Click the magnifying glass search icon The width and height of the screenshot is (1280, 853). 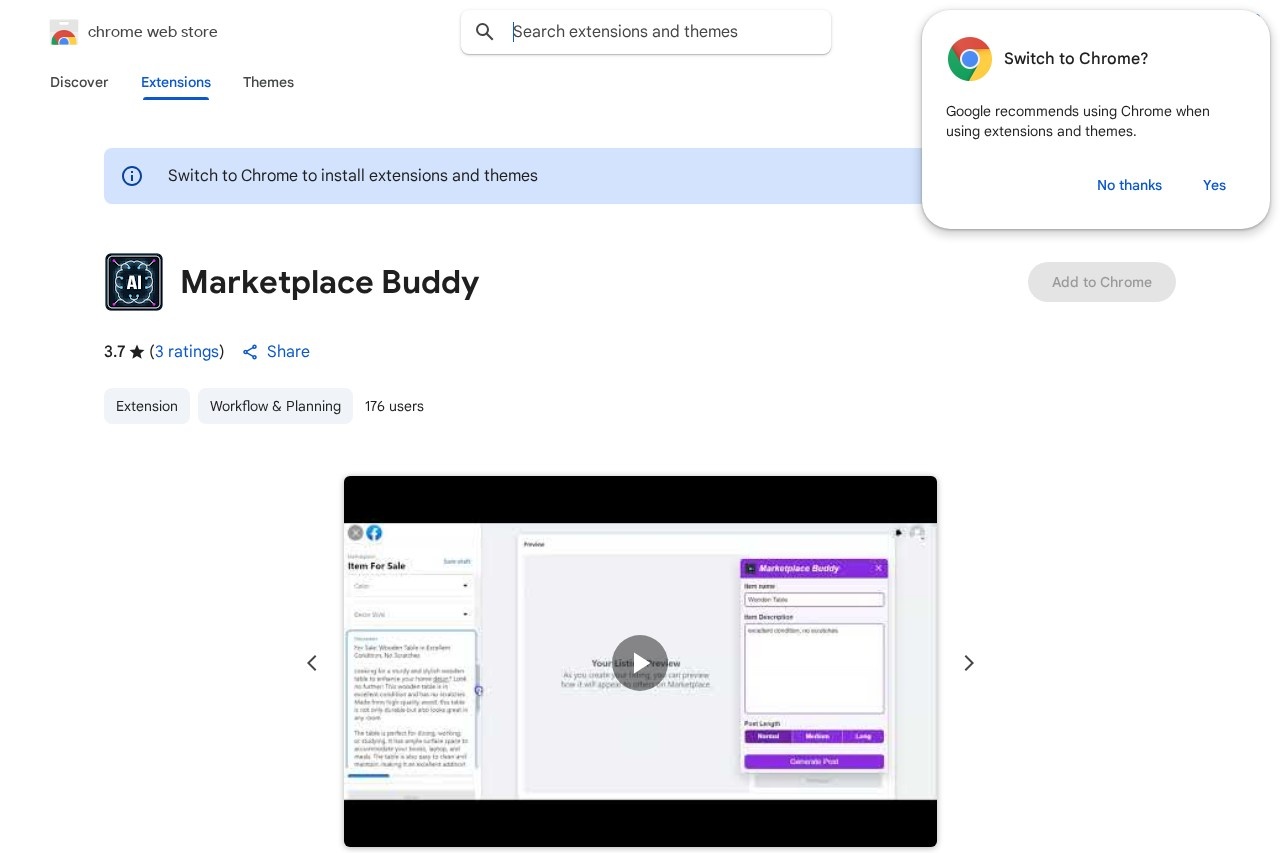(x=485, y=32)
